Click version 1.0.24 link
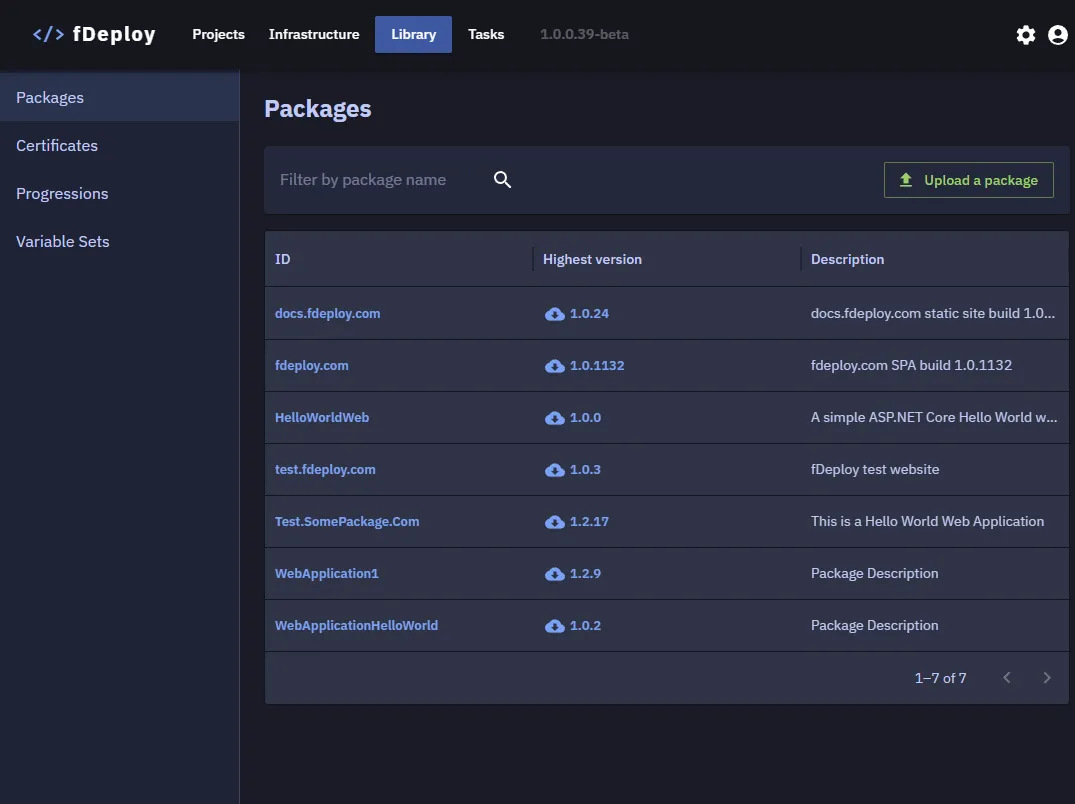The image size is (1075, 804). 590,313
